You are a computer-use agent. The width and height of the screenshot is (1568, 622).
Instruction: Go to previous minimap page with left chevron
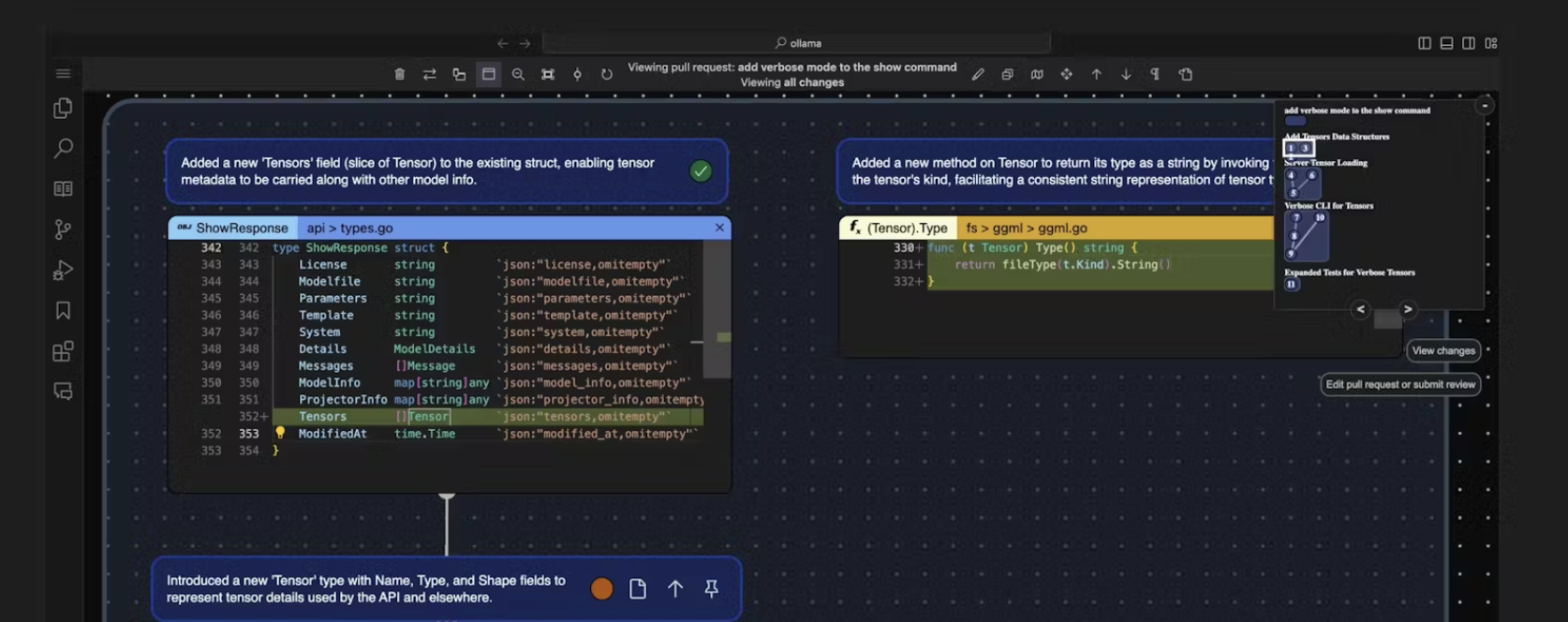[1361, 309]
